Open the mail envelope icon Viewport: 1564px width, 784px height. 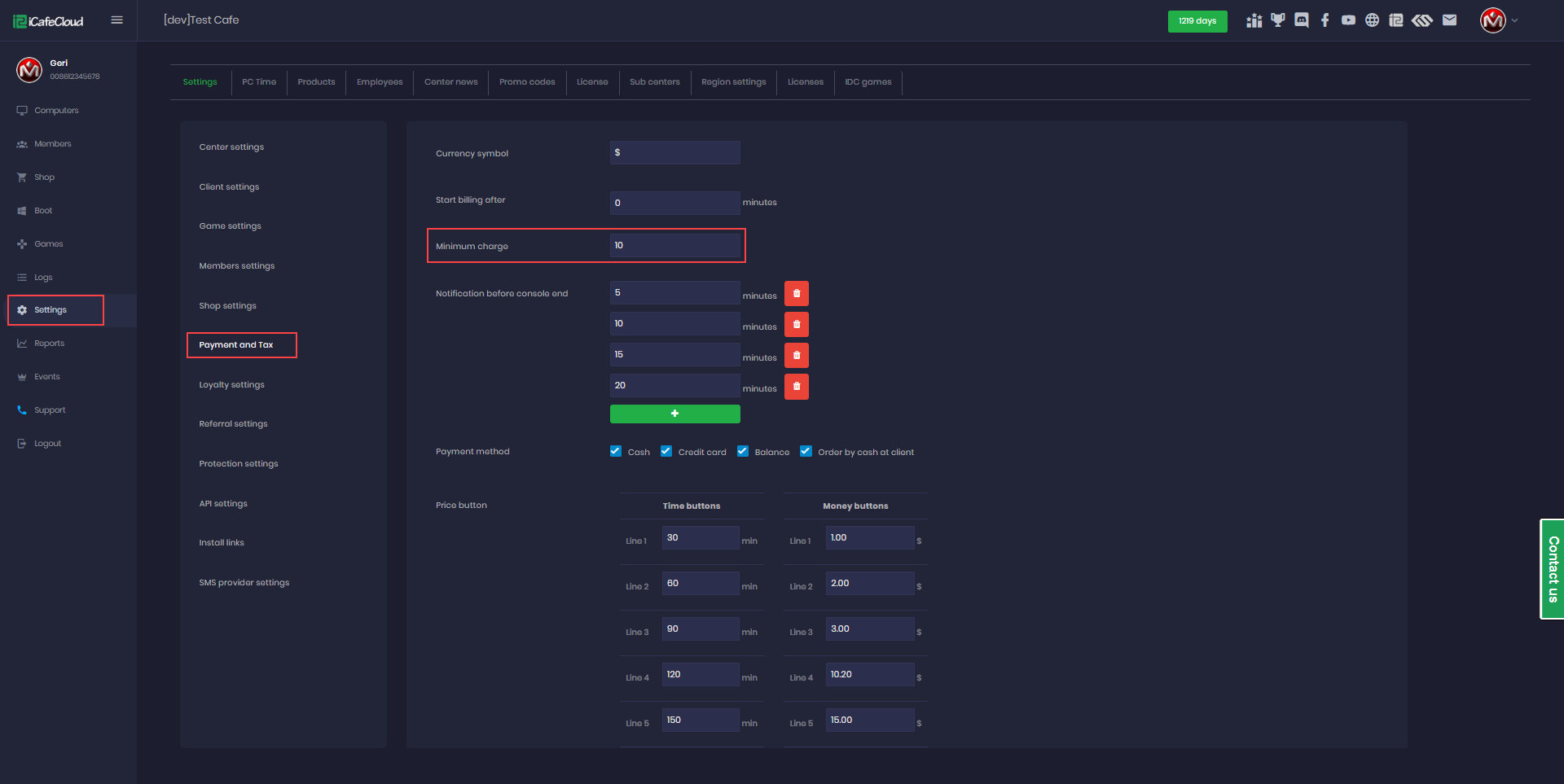[x=1449, y=20]
